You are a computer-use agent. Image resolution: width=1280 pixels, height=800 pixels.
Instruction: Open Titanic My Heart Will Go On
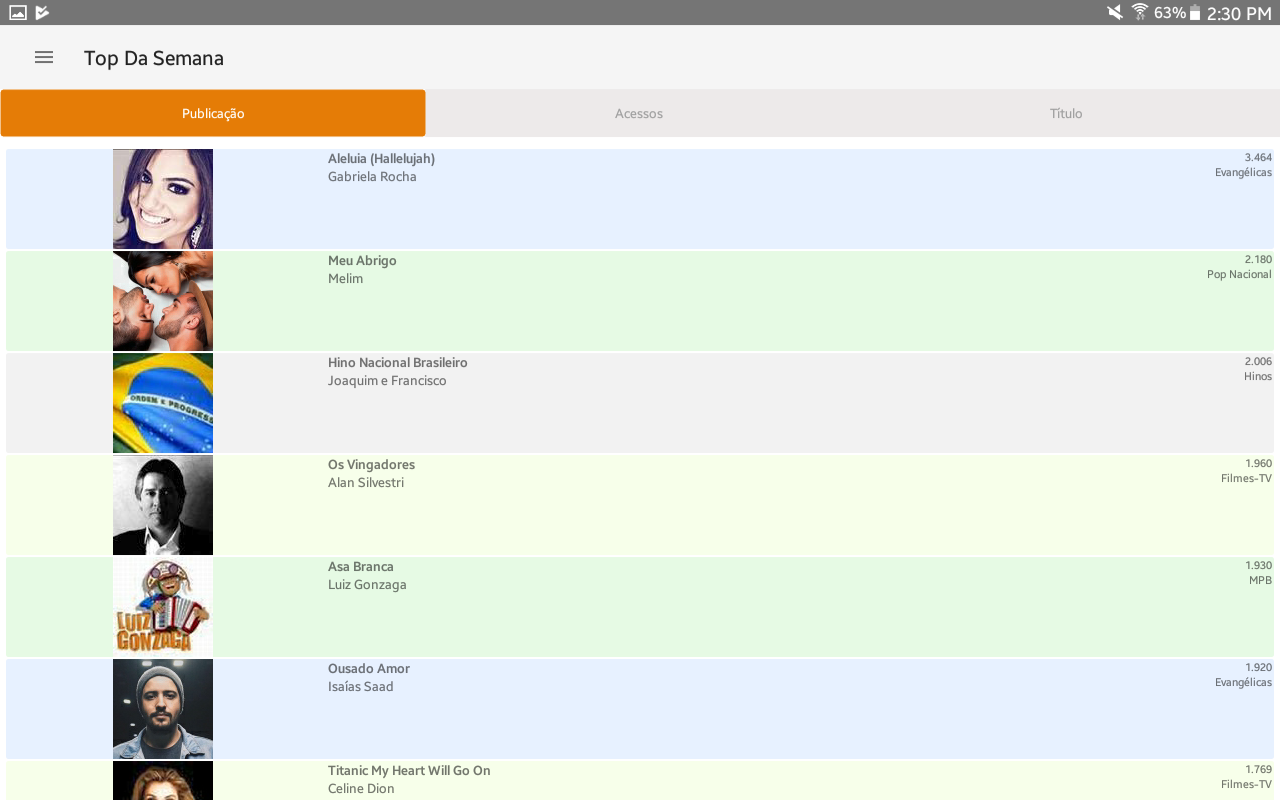pyautogui.click(x=409, y=771)
